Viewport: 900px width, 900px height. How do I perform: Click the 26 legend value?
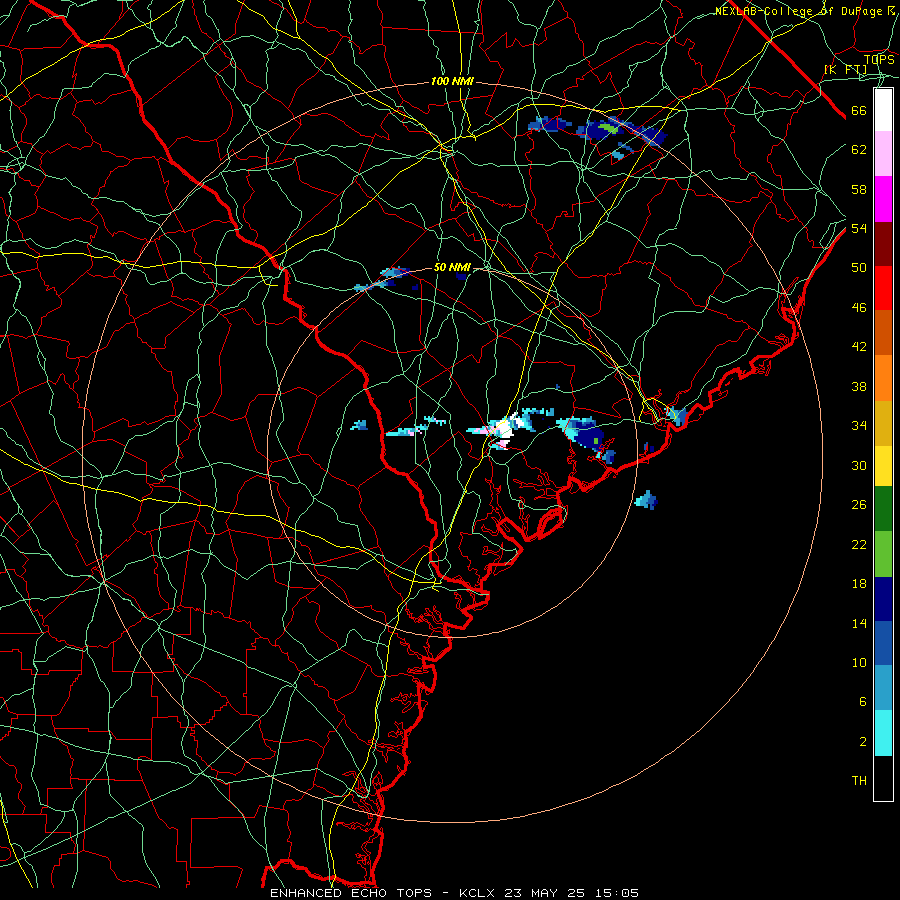[x=859, y=505]
